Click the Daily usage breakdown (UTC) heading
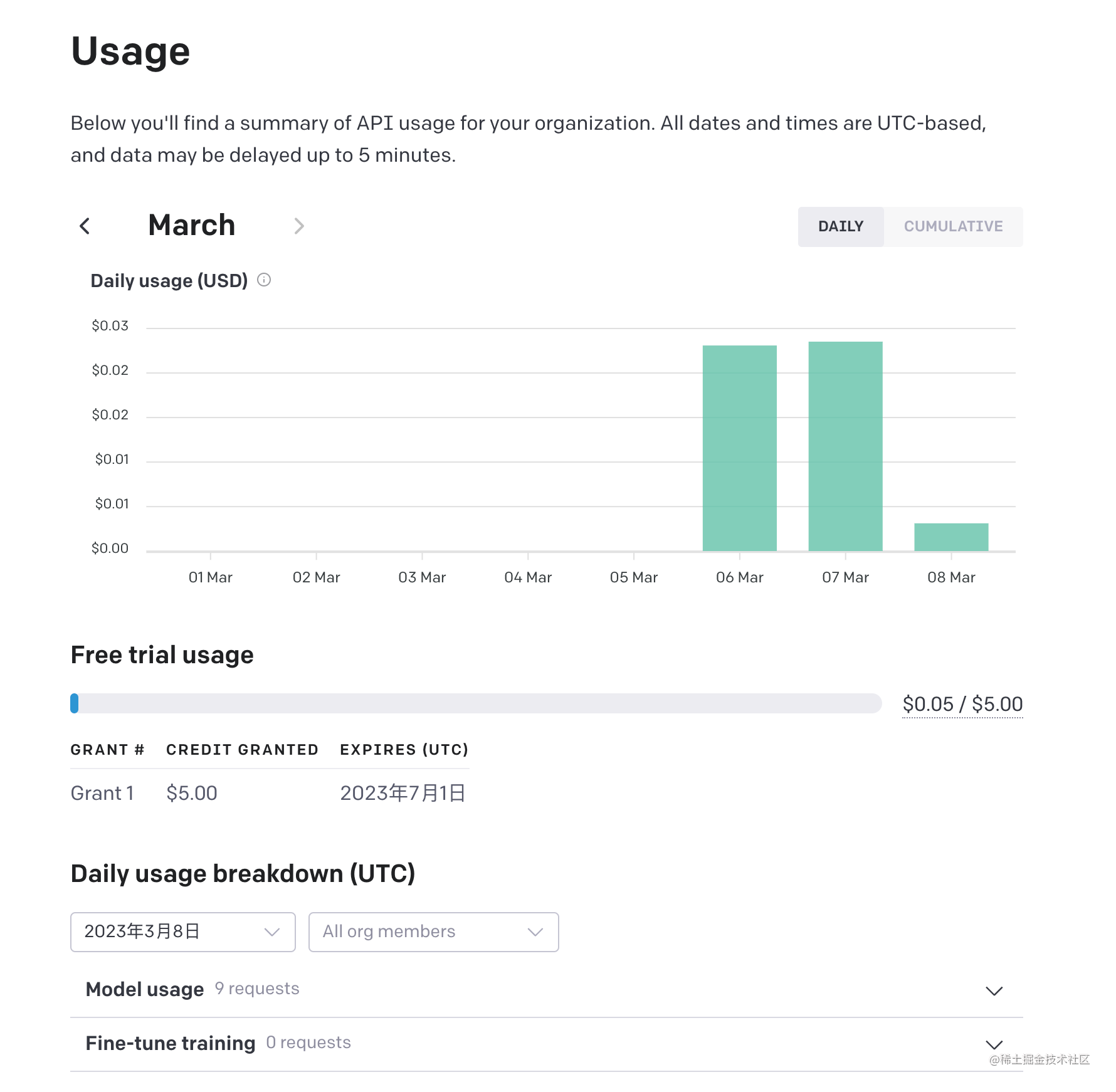The height and width of the screenshot is (1092, 1116). click(x=243, y=874)
